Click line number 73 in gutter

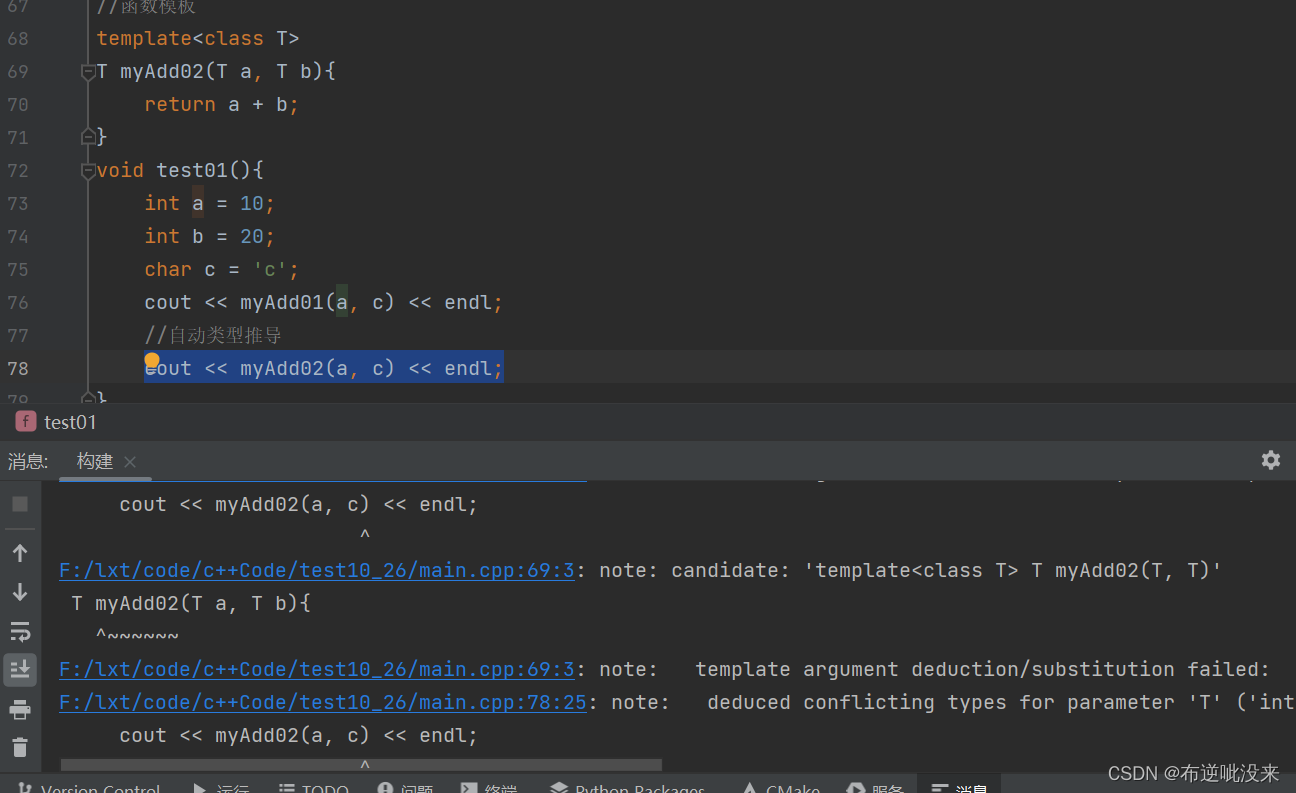point(18,204)
